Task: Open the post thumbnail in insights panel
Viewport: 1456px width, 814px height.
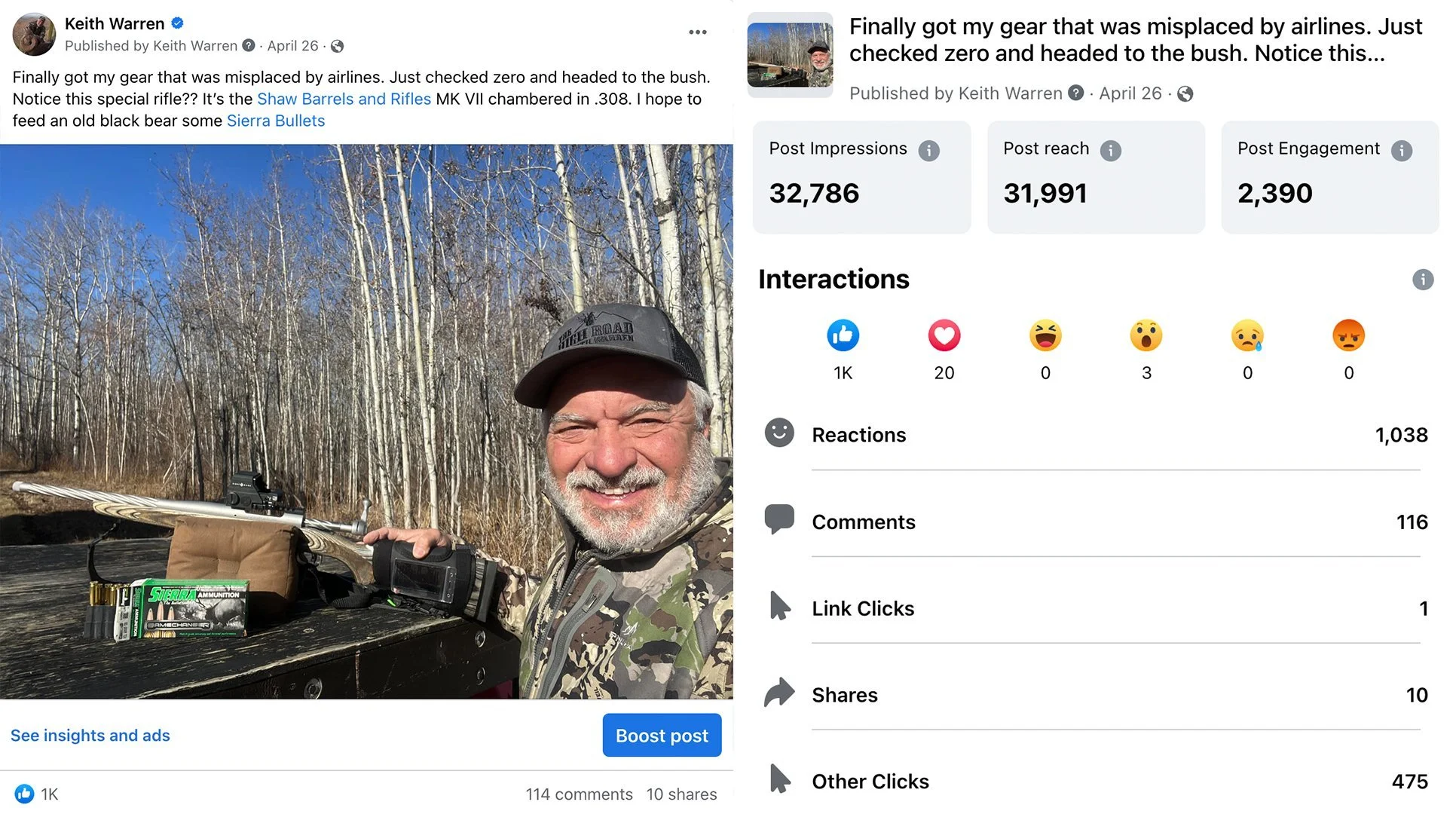Action: (790, 54)
